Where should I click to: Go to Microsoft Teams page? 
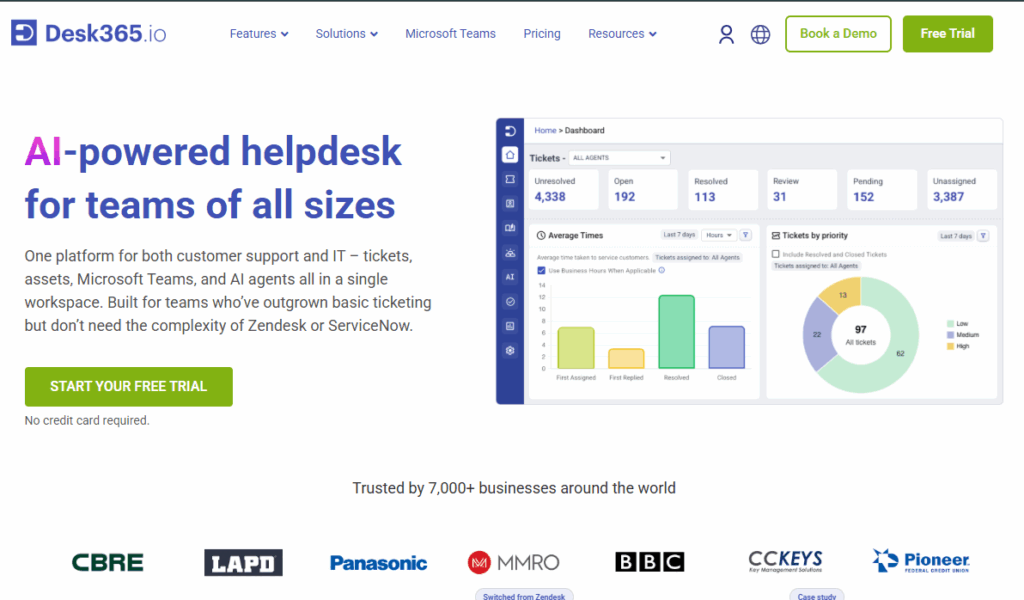[x=451, y=34]
